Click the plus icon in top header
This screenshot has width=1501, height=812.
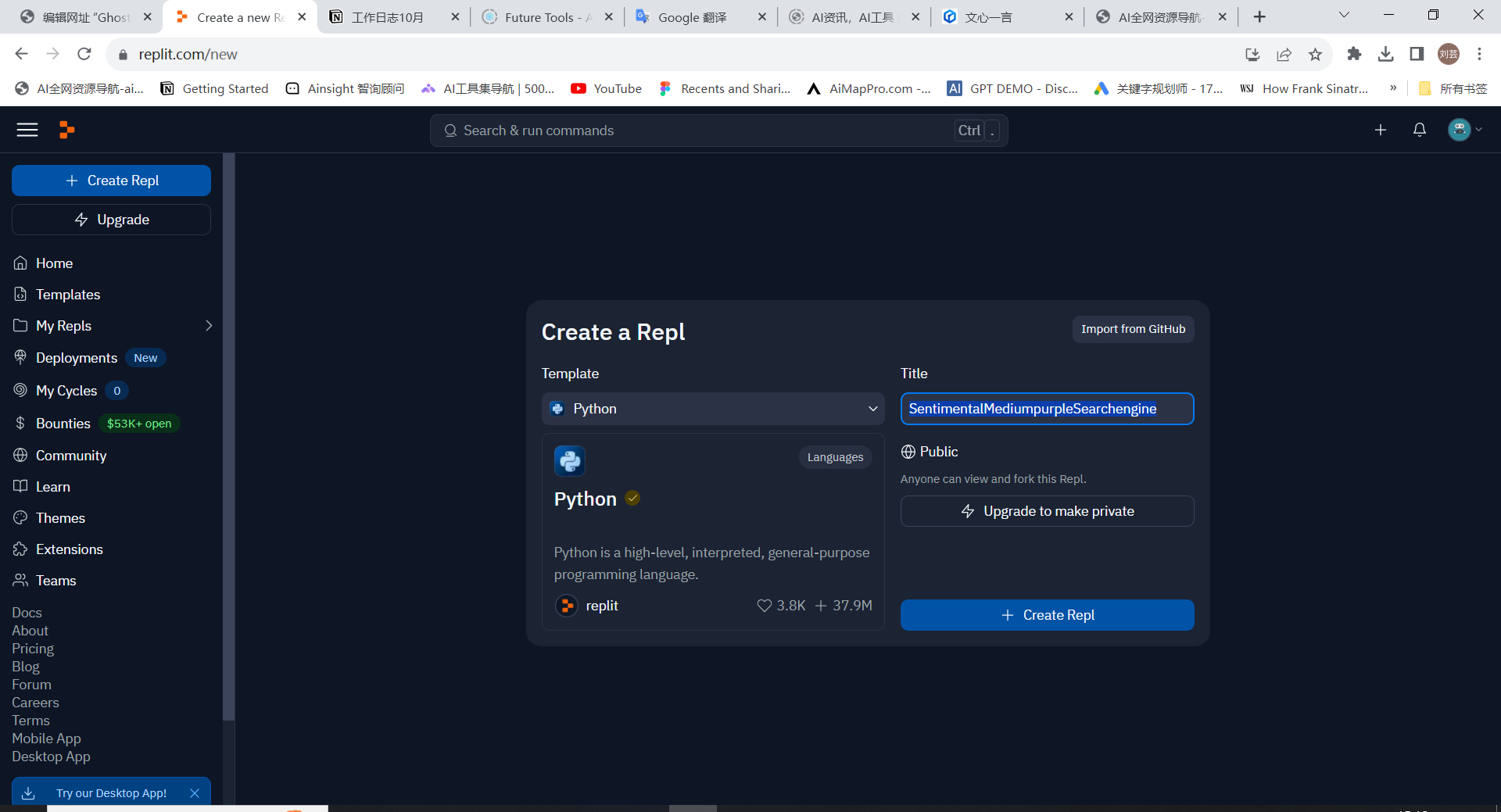point(1381,130)
